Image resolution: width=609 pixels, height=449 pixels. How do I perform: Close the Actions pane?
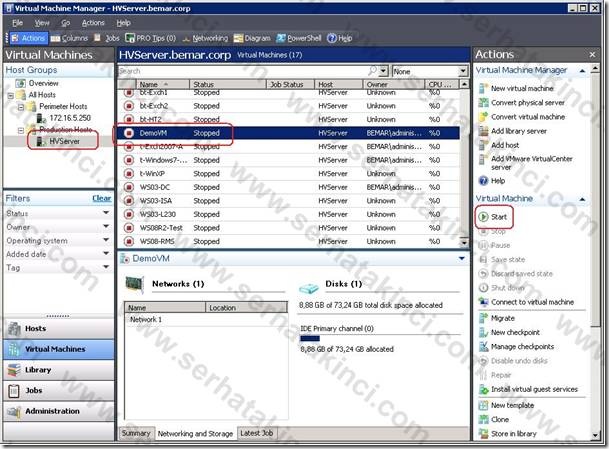[x=592, y=55]
